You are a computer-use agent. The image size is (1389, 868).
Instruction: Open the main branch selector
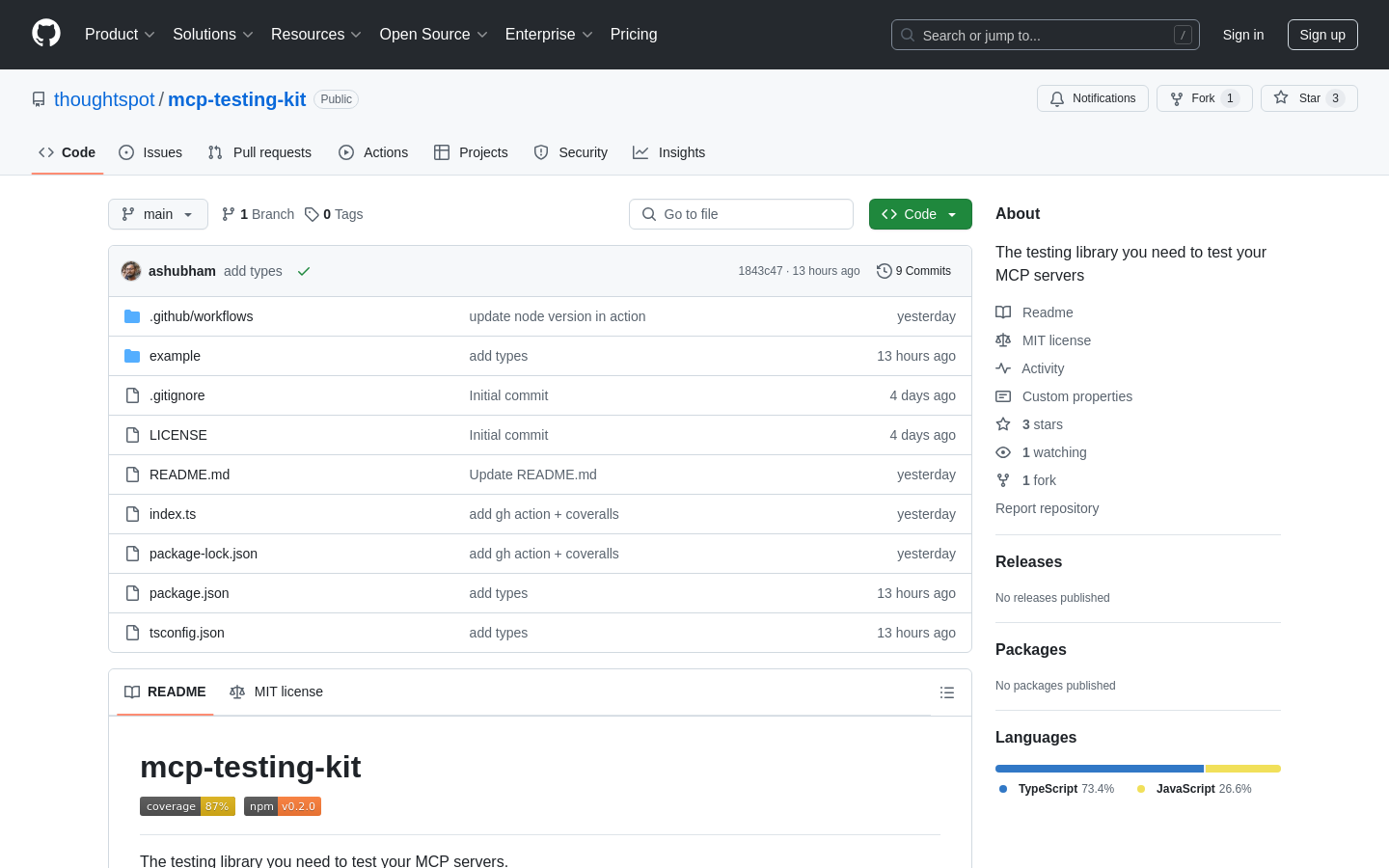[x=158, y=214]
